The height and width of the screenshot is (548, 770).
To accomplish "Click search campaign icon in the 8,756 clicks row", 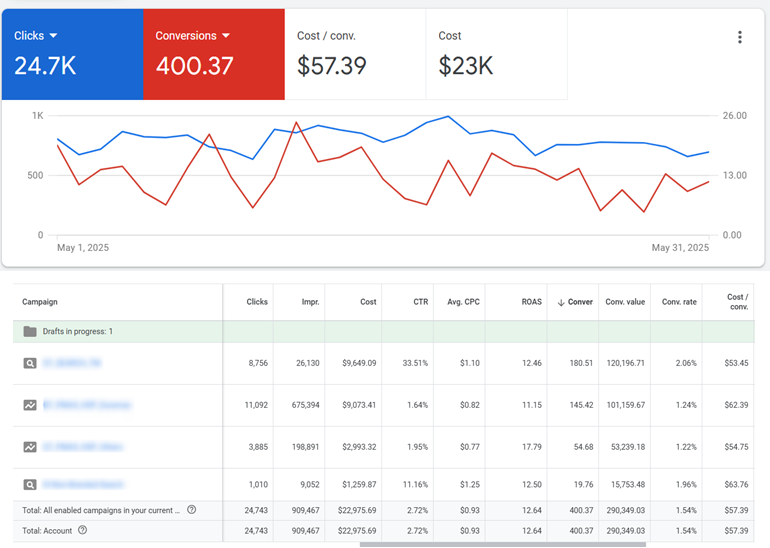I will click(30, 363).
